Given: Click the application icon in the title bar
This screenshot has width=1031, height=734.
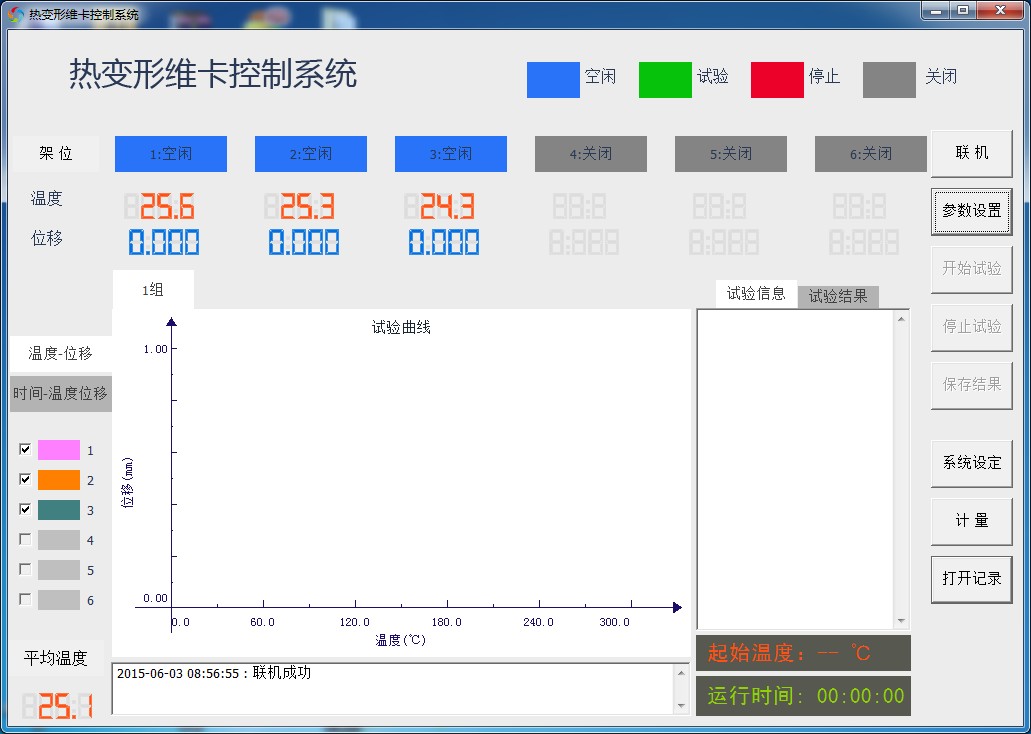Looking at the screenshot, I should click(14, 13).
